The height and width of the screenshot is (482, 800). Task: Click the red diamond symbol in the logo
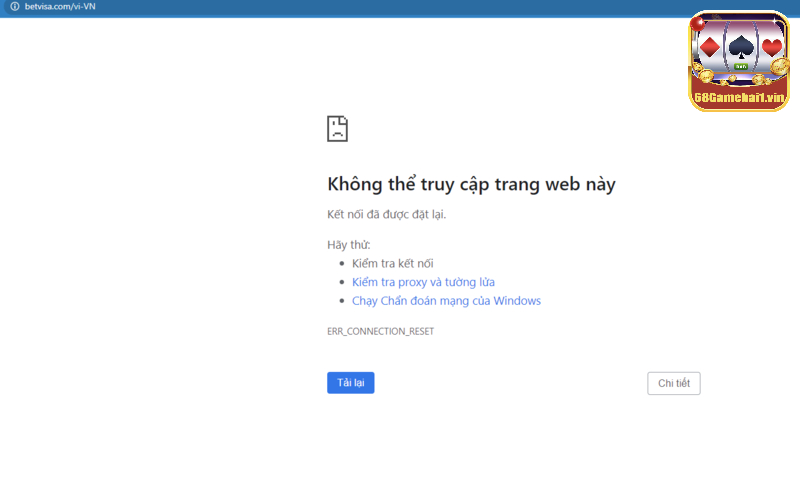pyautogui.click(x=708, y=46)
